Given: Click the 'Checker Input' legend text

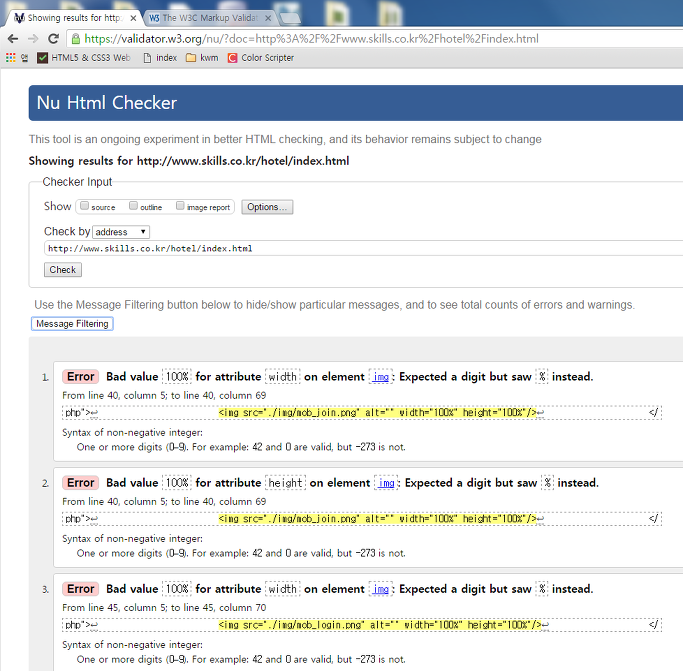Looking at the screenshot, I should 77,182.
